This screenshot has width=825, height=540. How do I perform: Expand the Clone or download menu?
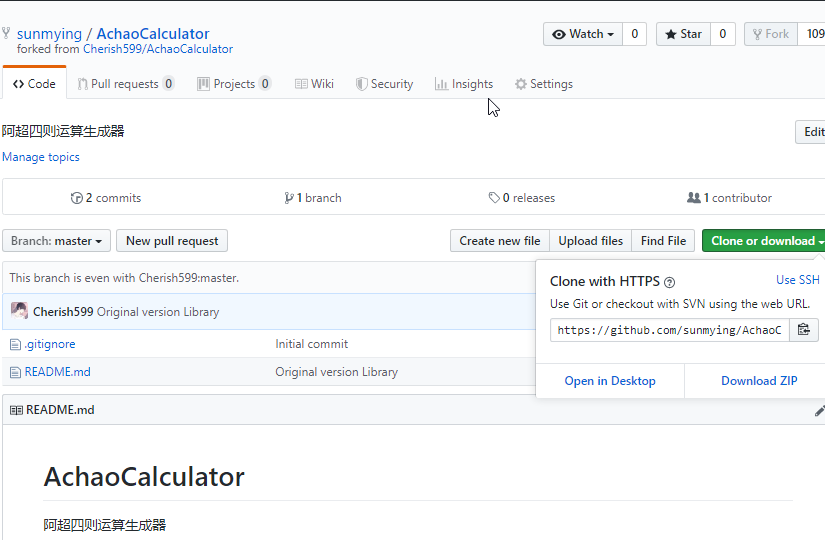(764, 241)
